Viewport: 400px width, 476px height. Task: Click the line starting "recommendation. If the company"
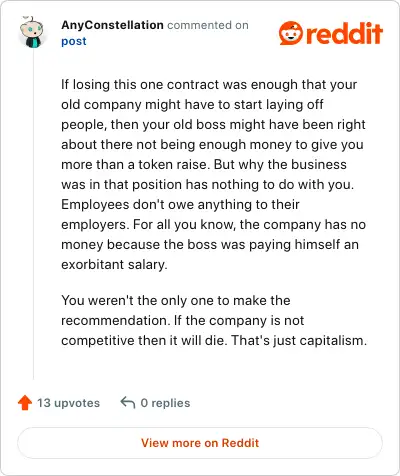coord(183,321)
